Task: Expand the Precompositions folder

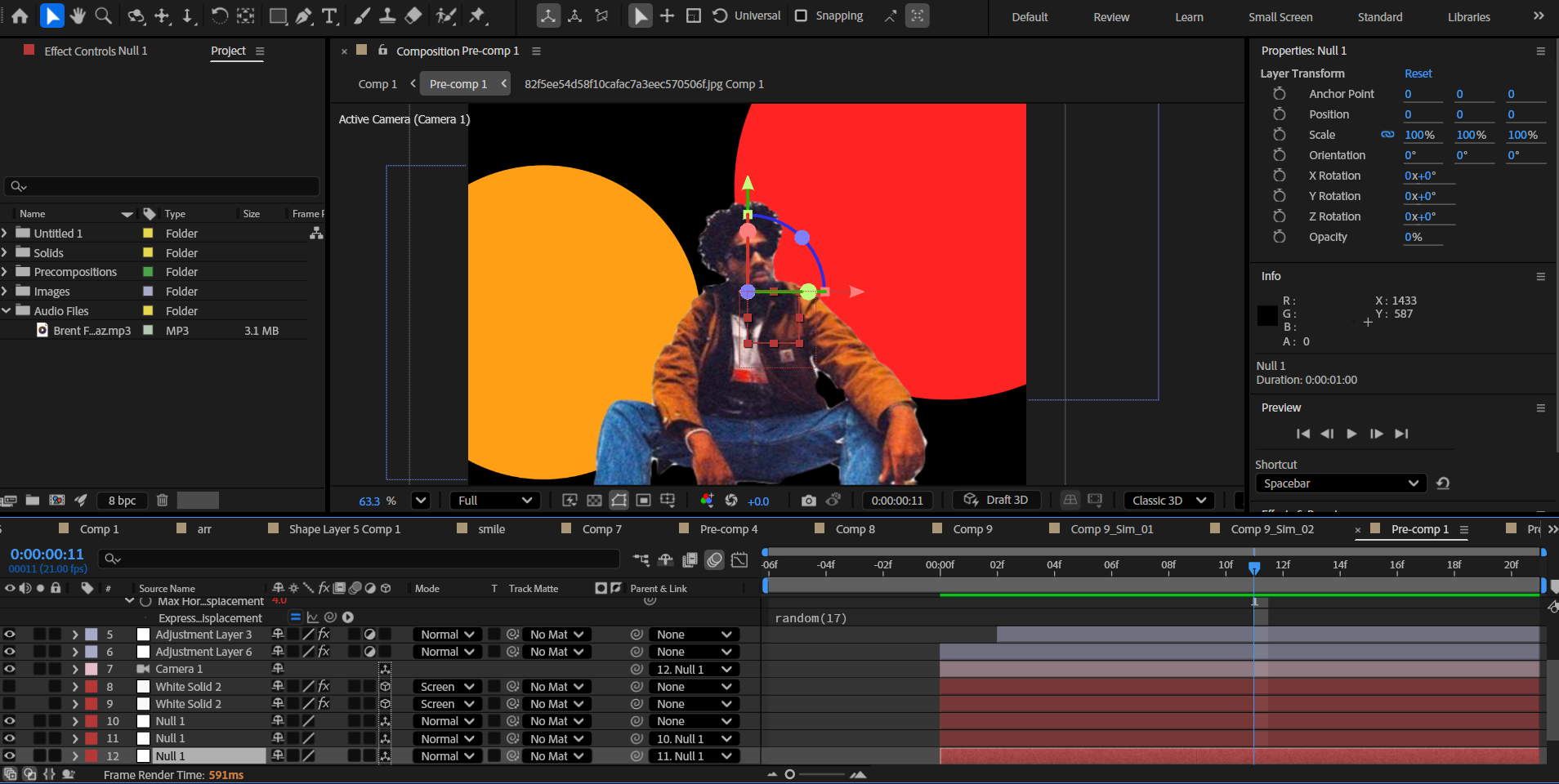Action: [x=5, y=272]
